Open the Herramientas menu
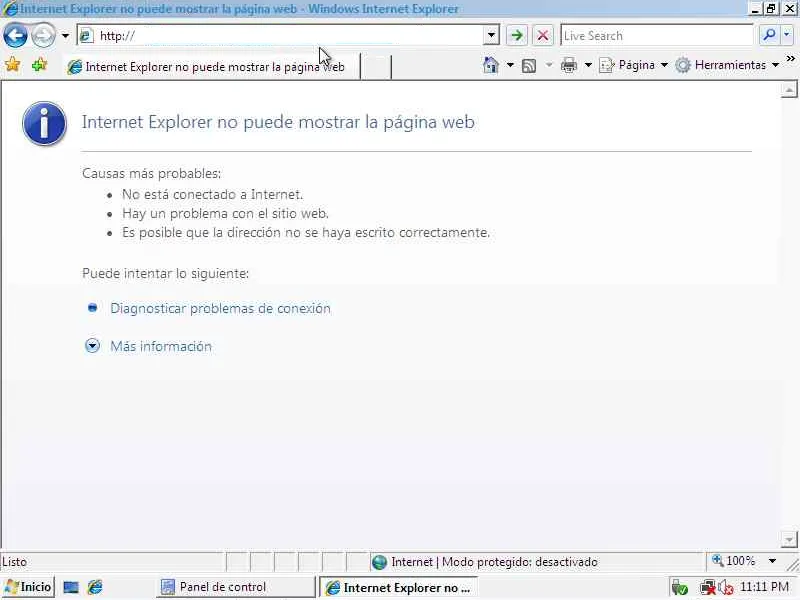The image size is (800, 600). coord(727,65)
